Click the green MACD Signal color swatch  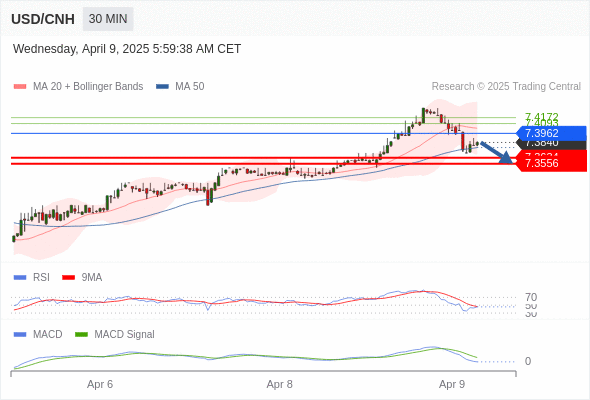pos(81,335)
